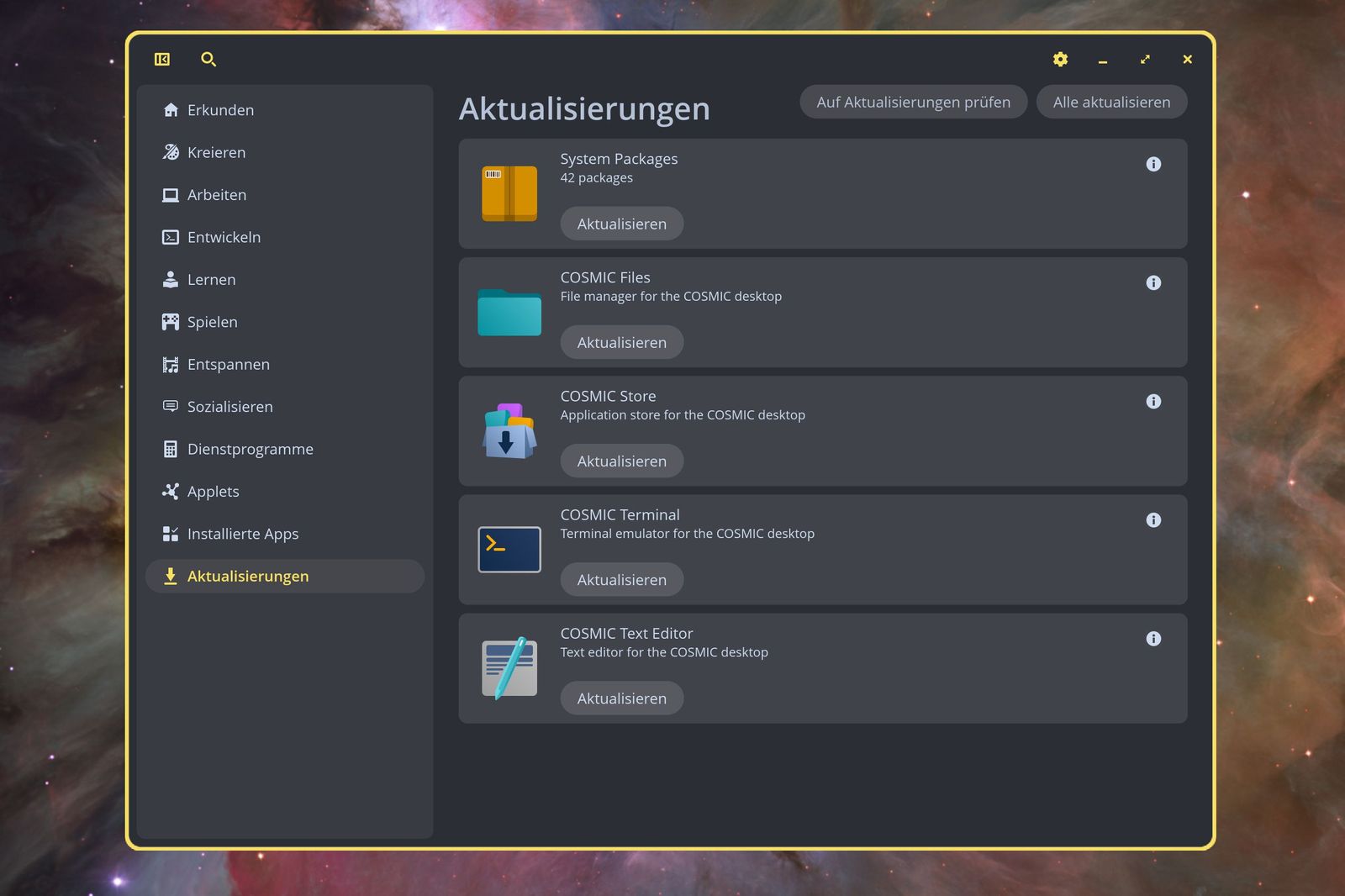This screenshot has height=896, width=1345.
Task: Go to the Applets category
Action: pyautogui.click(x=285, y=491)
